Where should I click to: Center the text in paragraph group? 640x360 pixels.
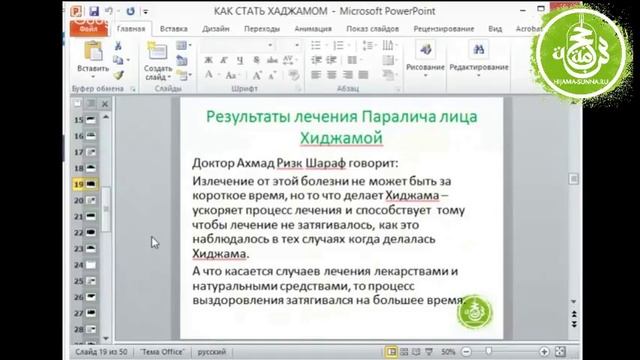pos(331,75)
